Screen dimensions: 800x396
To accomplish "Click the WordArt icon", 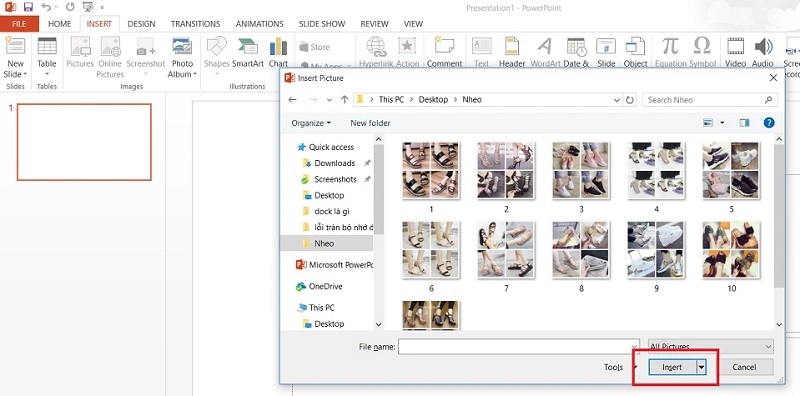I will (x=544, y=46).
